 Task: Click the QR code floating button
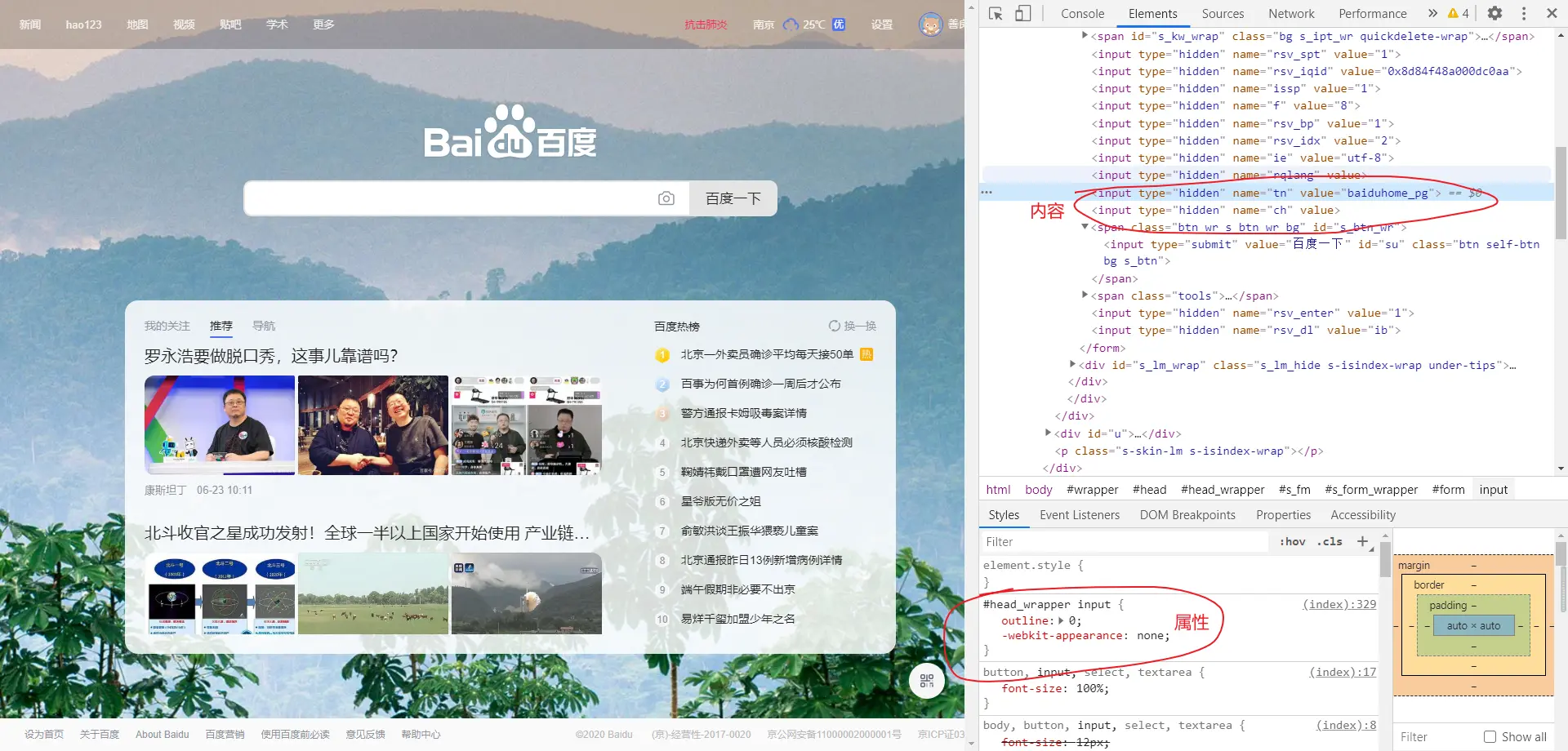point(927,681)
